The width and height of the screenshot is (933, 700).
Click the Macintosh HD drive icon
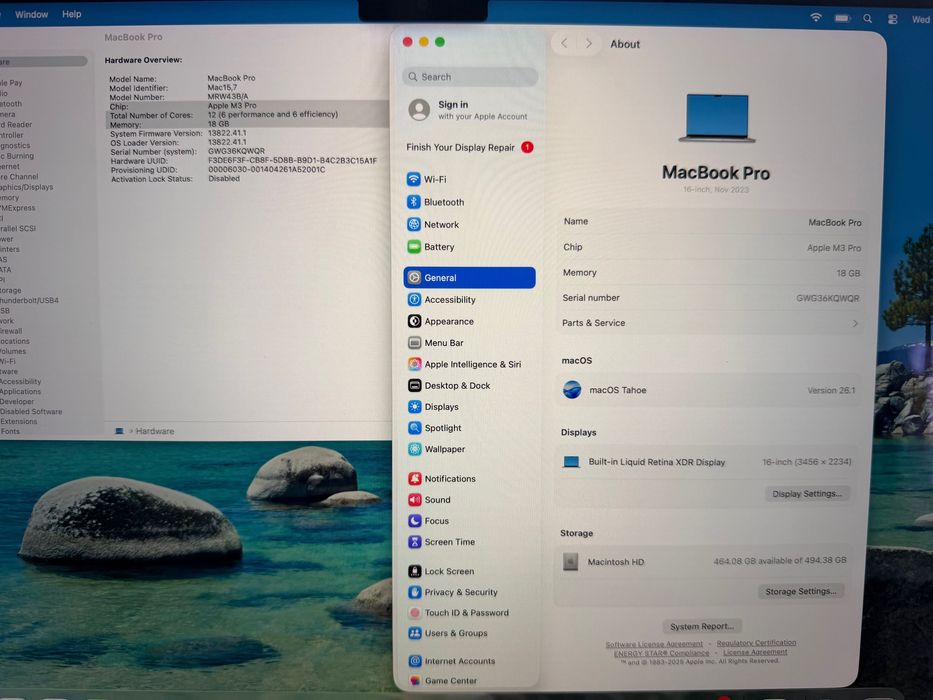[571, 561]
